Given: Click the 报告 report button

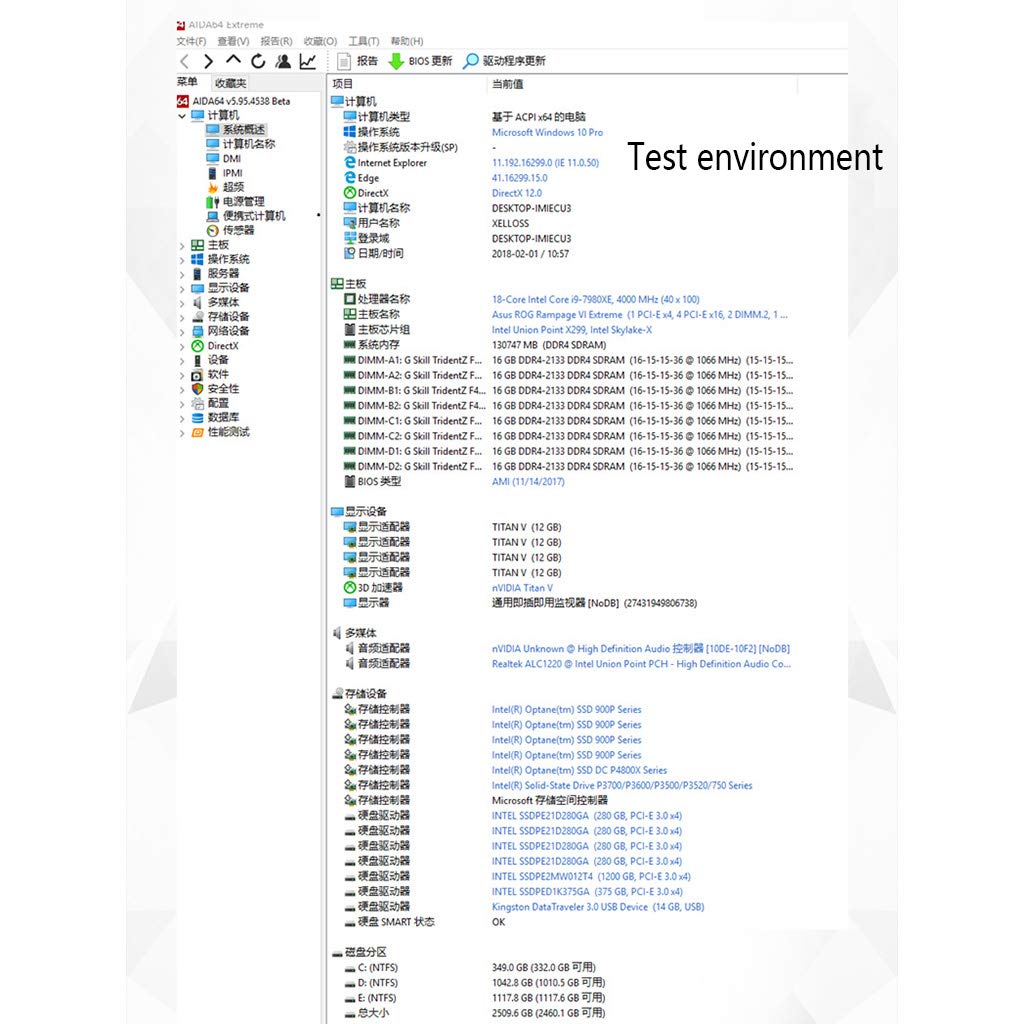Looking at the screenshot, I should click(357, 61).
